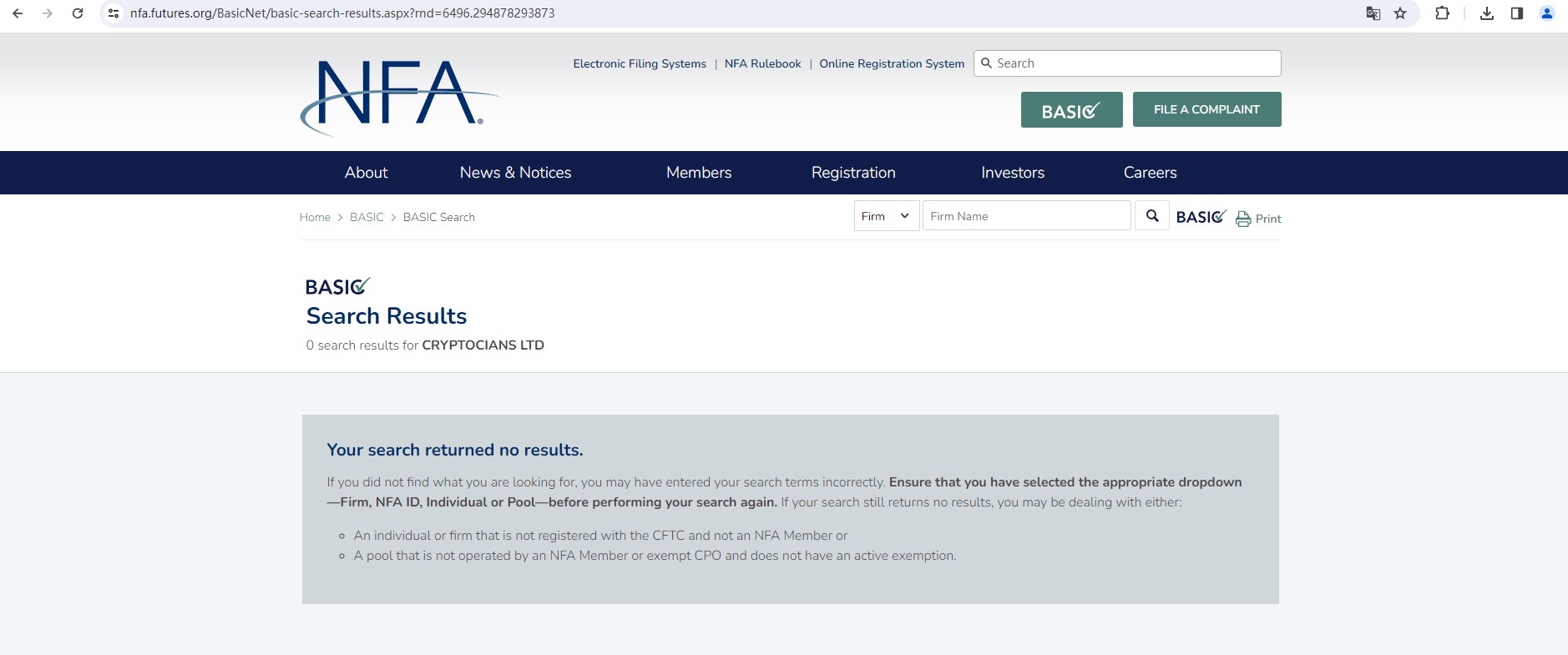Viewport: 1568px width, 655px height.
Task: Click the Firm Name input field
Action: (1027, 216)
